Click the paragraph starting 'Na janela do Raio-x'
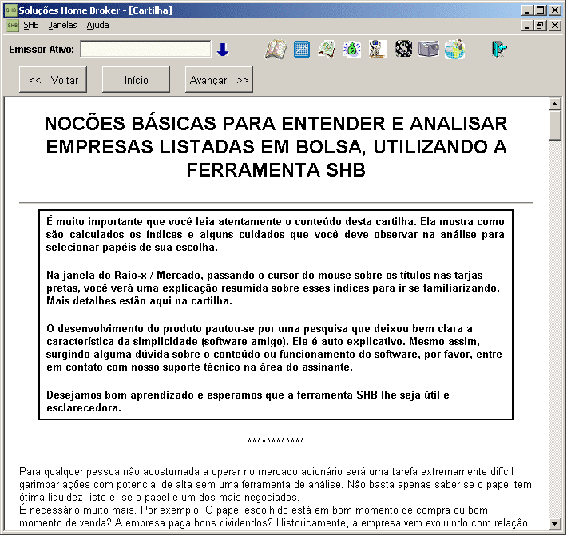 pos(273,288)
